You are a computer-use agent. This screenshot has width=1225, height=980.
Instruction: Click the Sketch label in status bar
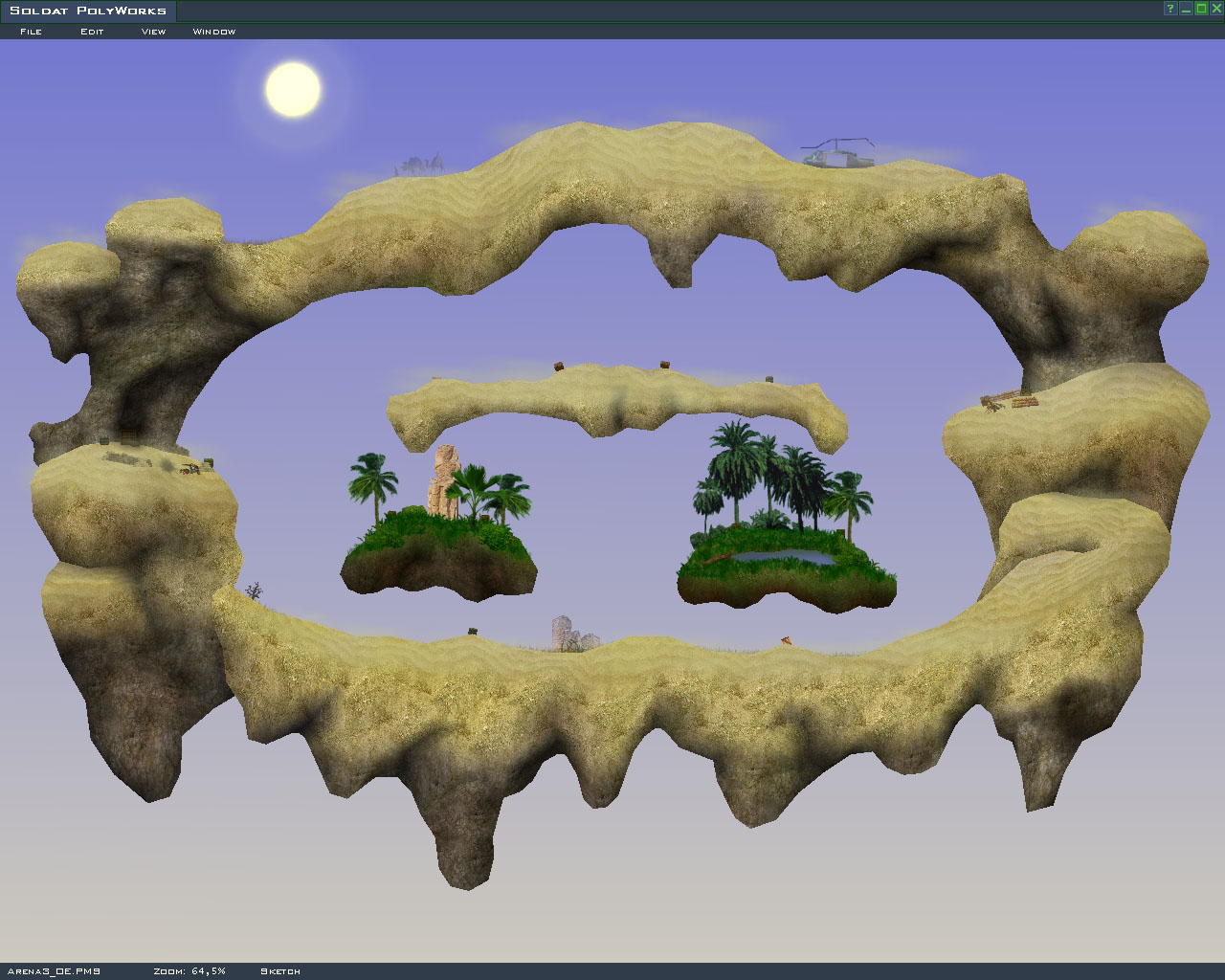[280, 971]
